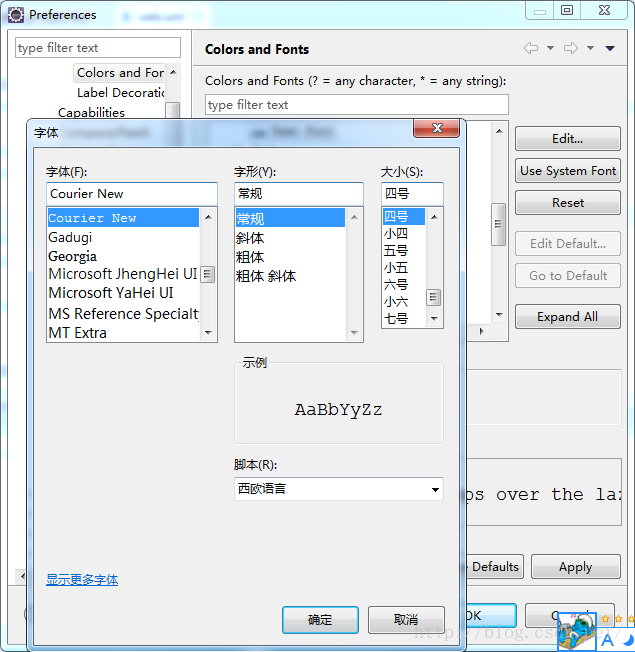Click the Preferences tree filter text field
635x652 pixels.
pos(98,48)
